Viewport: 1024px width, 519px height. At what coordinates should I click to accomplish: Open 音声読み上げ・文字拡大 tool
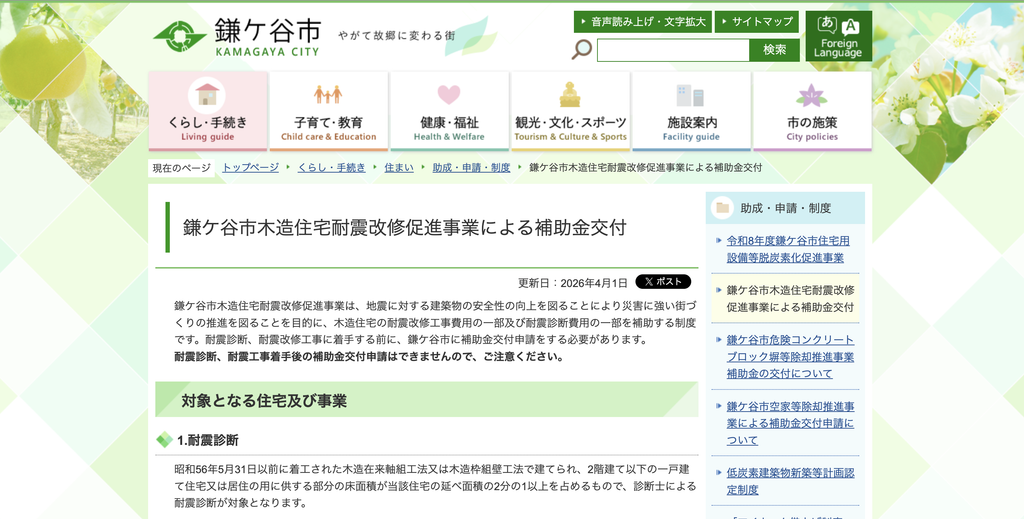643,22
